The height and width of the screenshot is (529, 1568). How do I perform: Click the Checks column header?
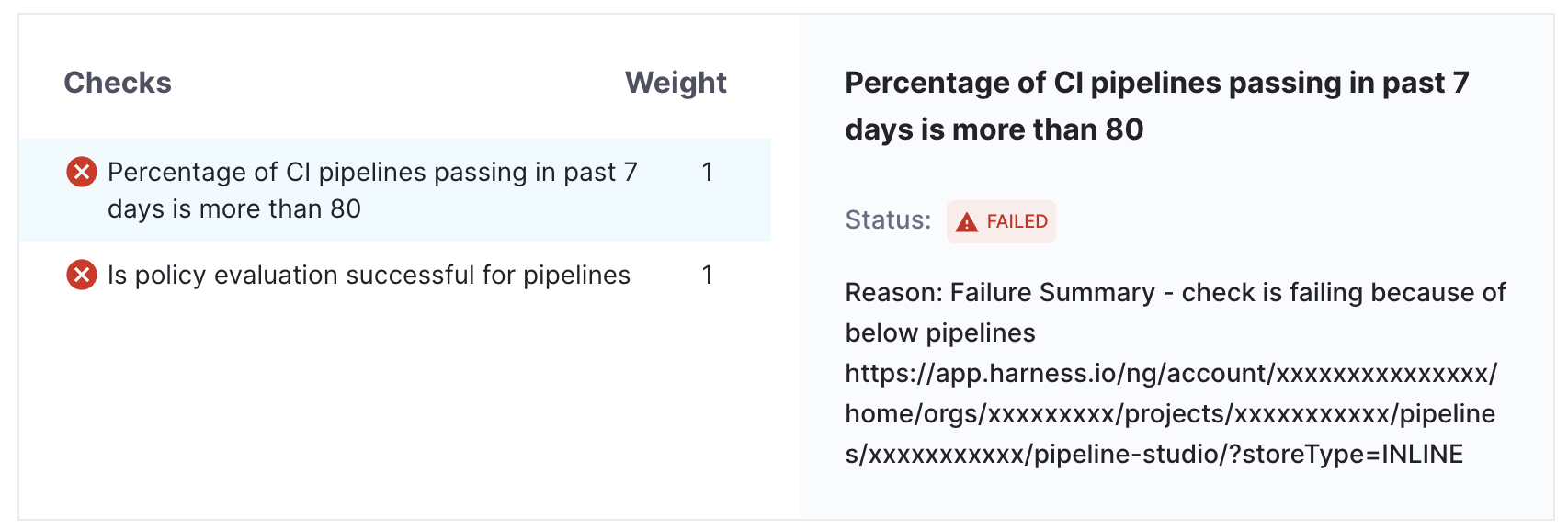(x=118, y=83)
